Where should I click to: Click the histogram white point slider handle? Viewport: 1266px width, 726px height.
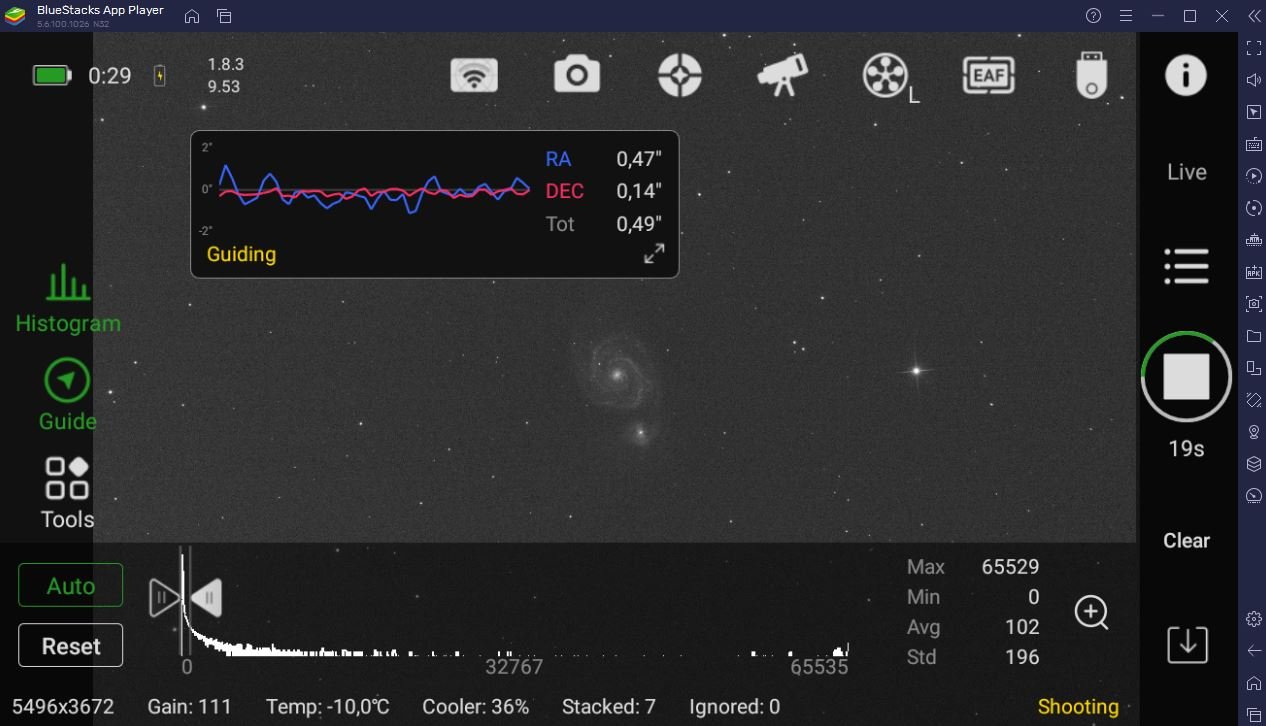pyautogui.click(x=206, y=598)
